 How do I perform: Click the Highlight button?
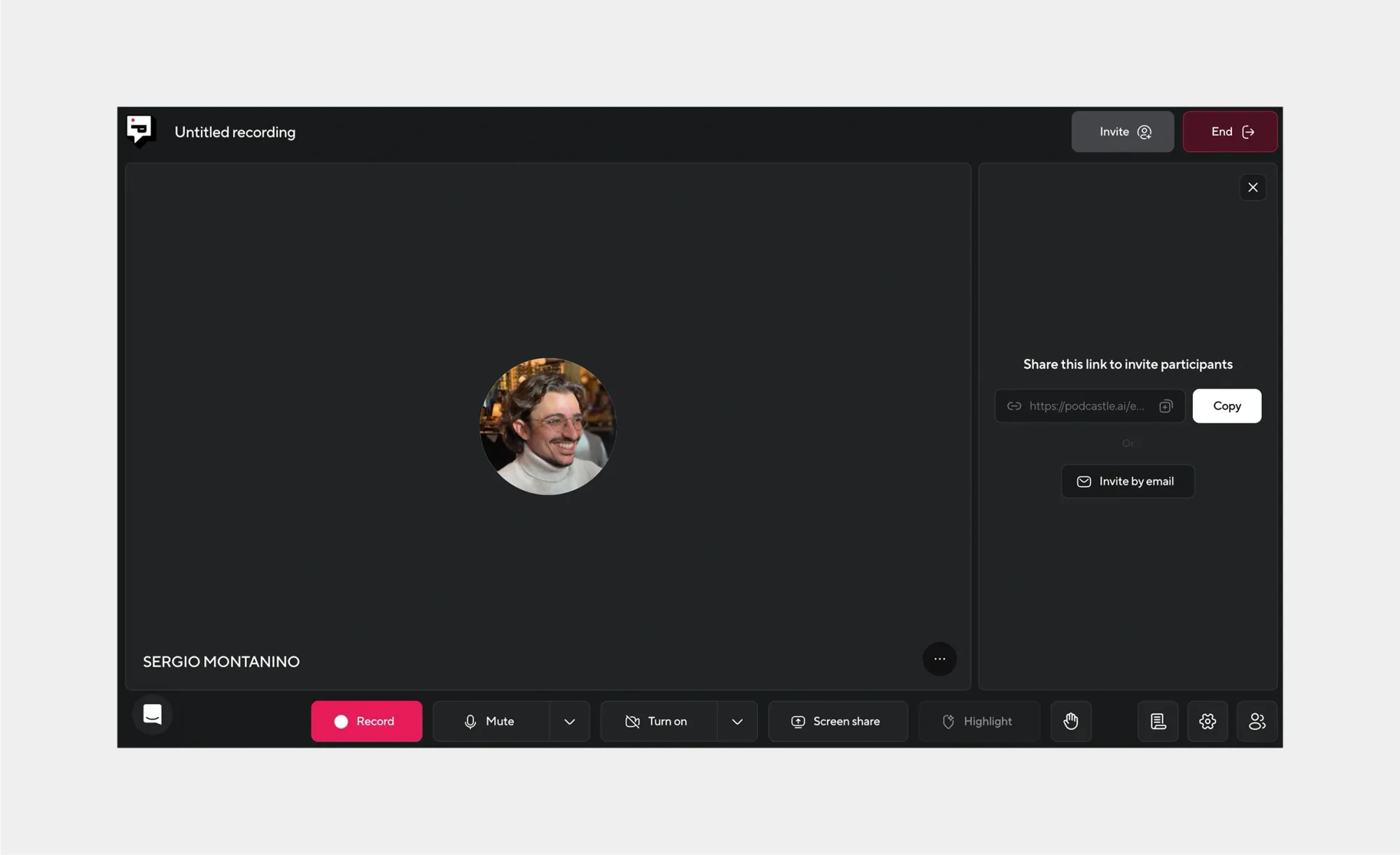pos(979,721)
